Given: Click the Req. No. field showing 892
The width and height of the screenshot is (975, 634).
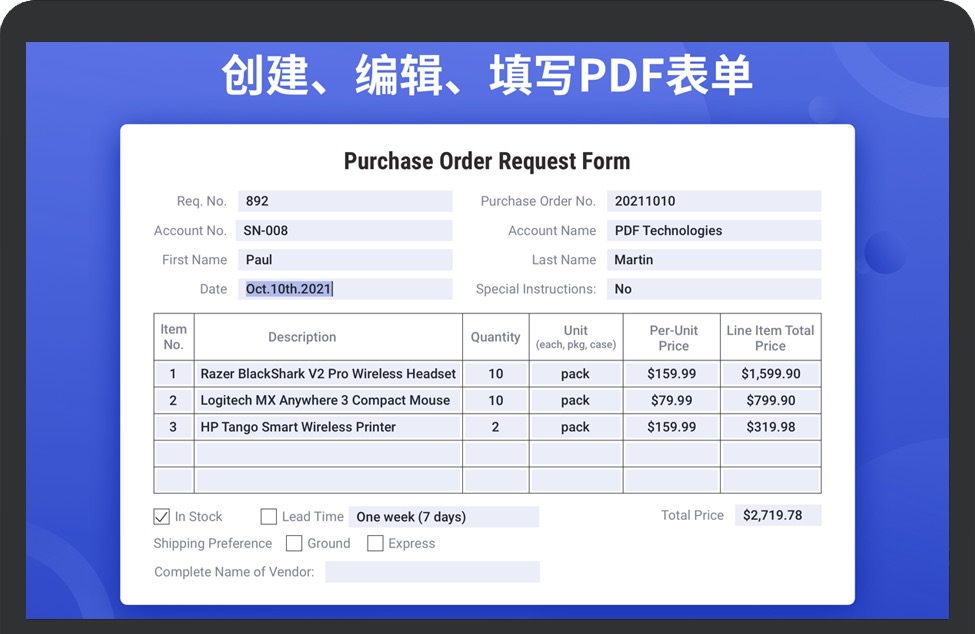Looking at the screenshot, I should [x=344, y=201].
